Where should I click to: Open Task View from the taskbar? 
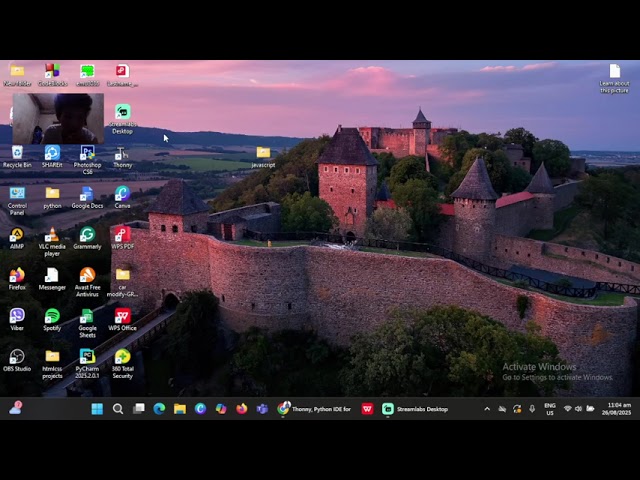coord(139,409)
